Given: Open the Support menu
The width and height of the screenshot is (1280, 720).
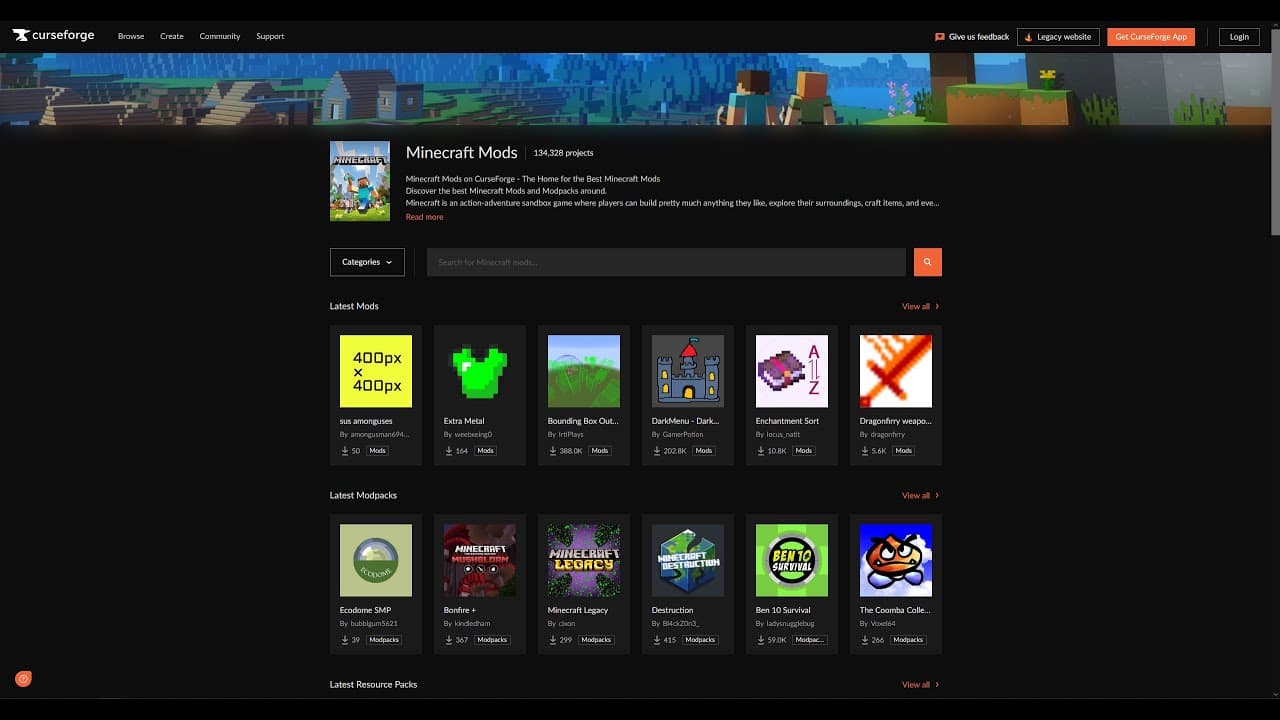Looking at the screenshot, I should [270, 36].
